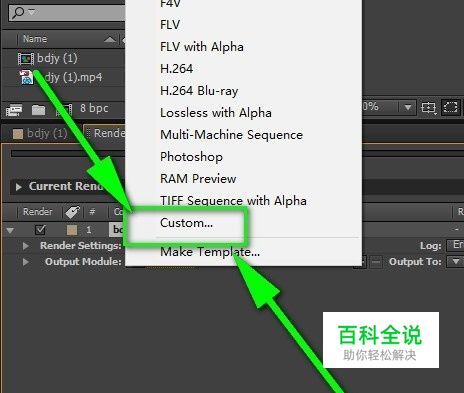Select Make Template... menu entry
The width and height of the screenshot is (464, 393).
(x=210, y=252)
